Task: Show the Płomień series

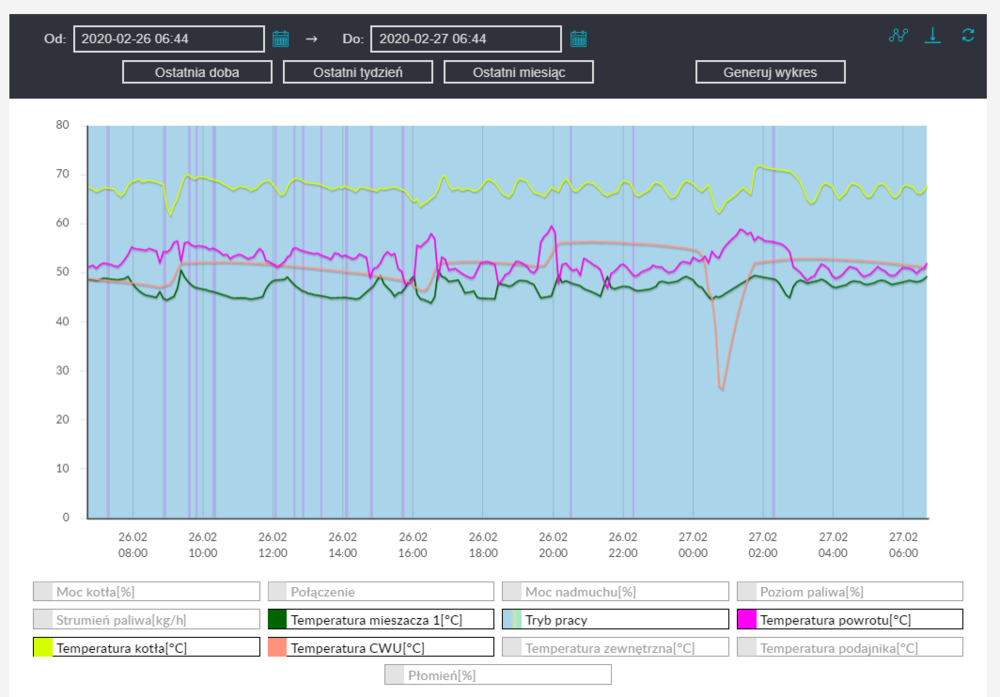Action: coord(497,675)
